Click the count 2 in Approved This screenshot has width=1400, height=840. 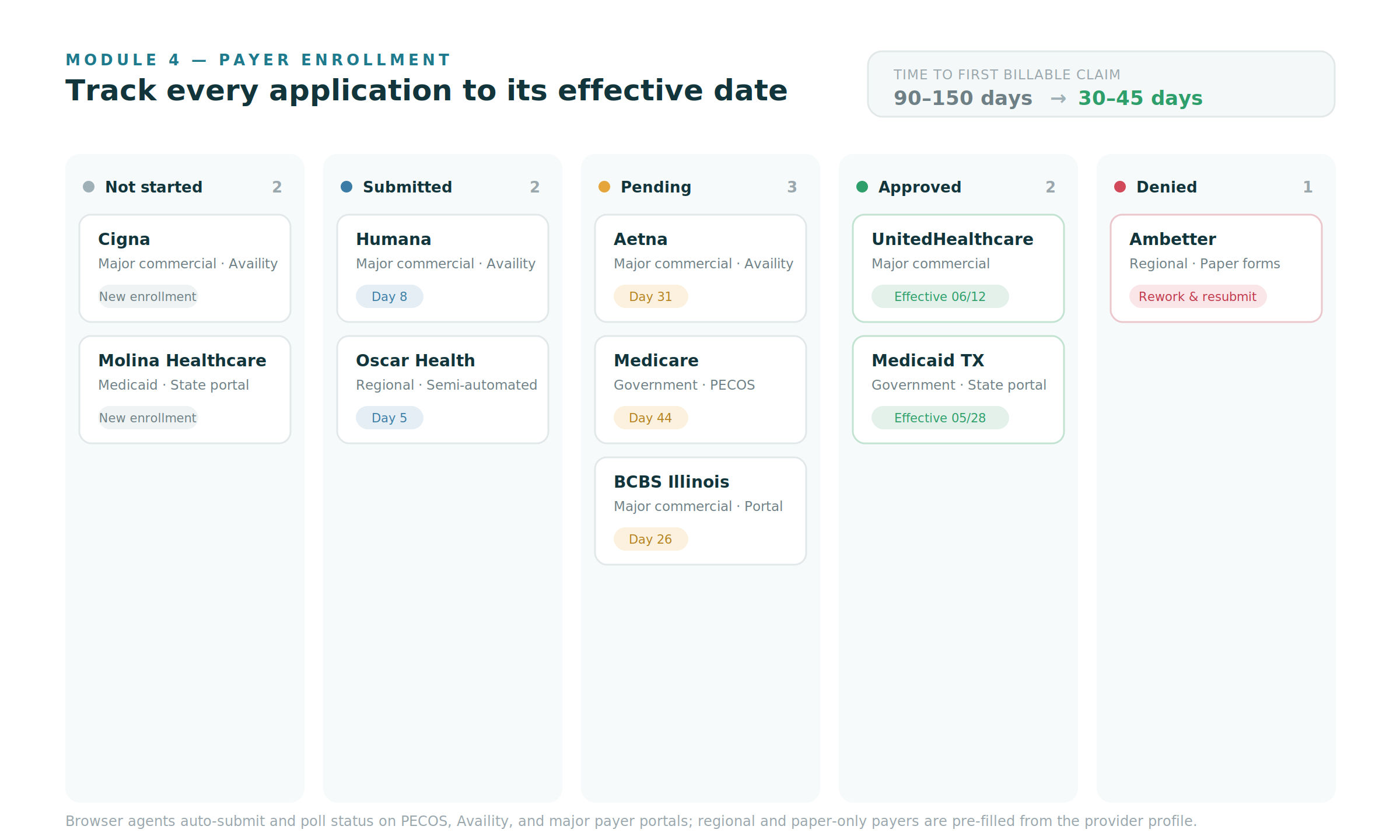click(1051, 187)
